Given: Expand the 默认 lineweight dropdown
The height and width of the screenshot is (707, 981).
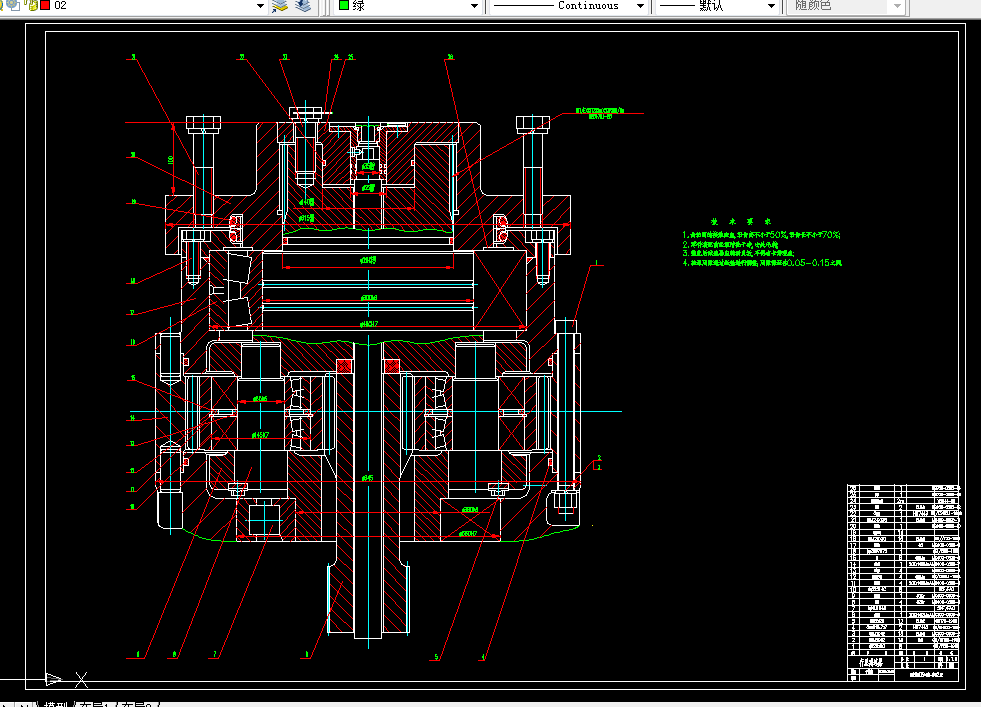Looking at the screenshot, I should pos(771,6).
